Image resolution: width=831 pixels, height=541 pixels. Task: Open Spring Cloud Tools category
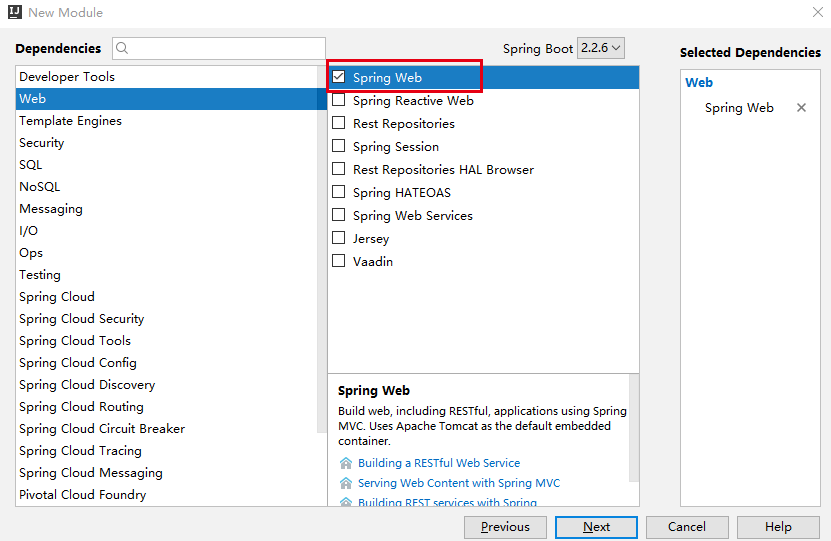166,341
